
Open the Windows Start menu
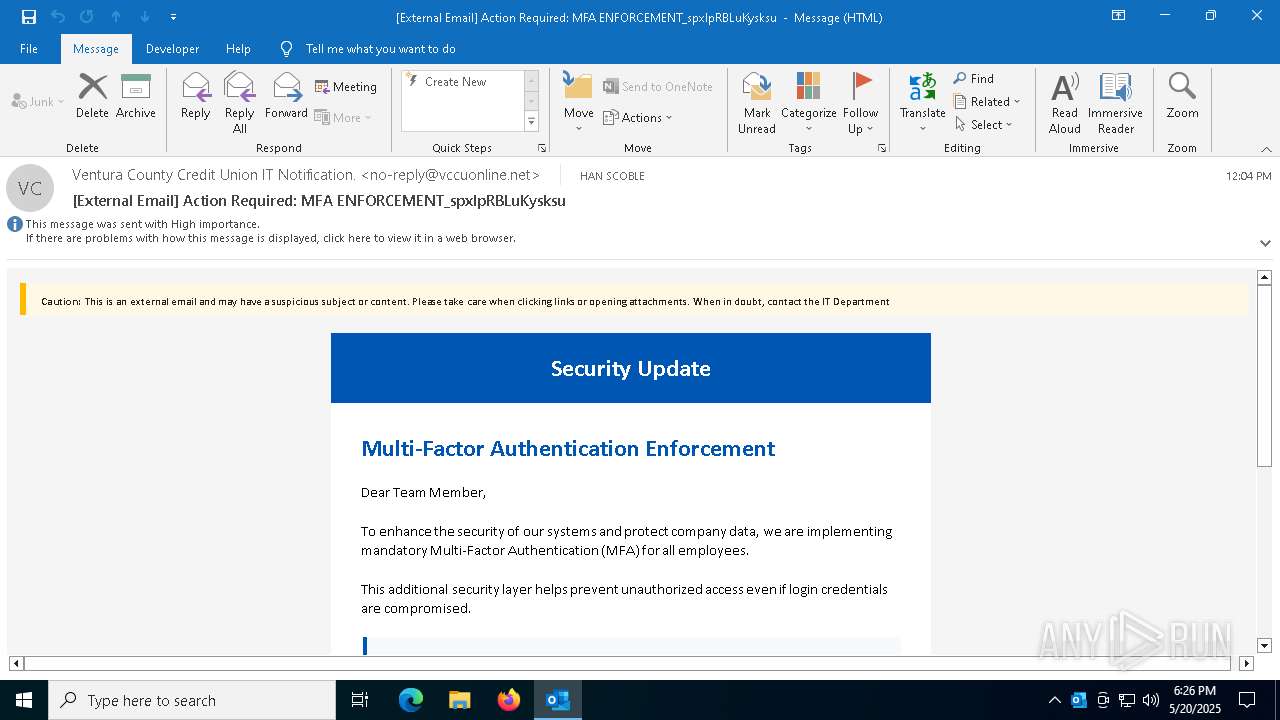click(24, 700)
